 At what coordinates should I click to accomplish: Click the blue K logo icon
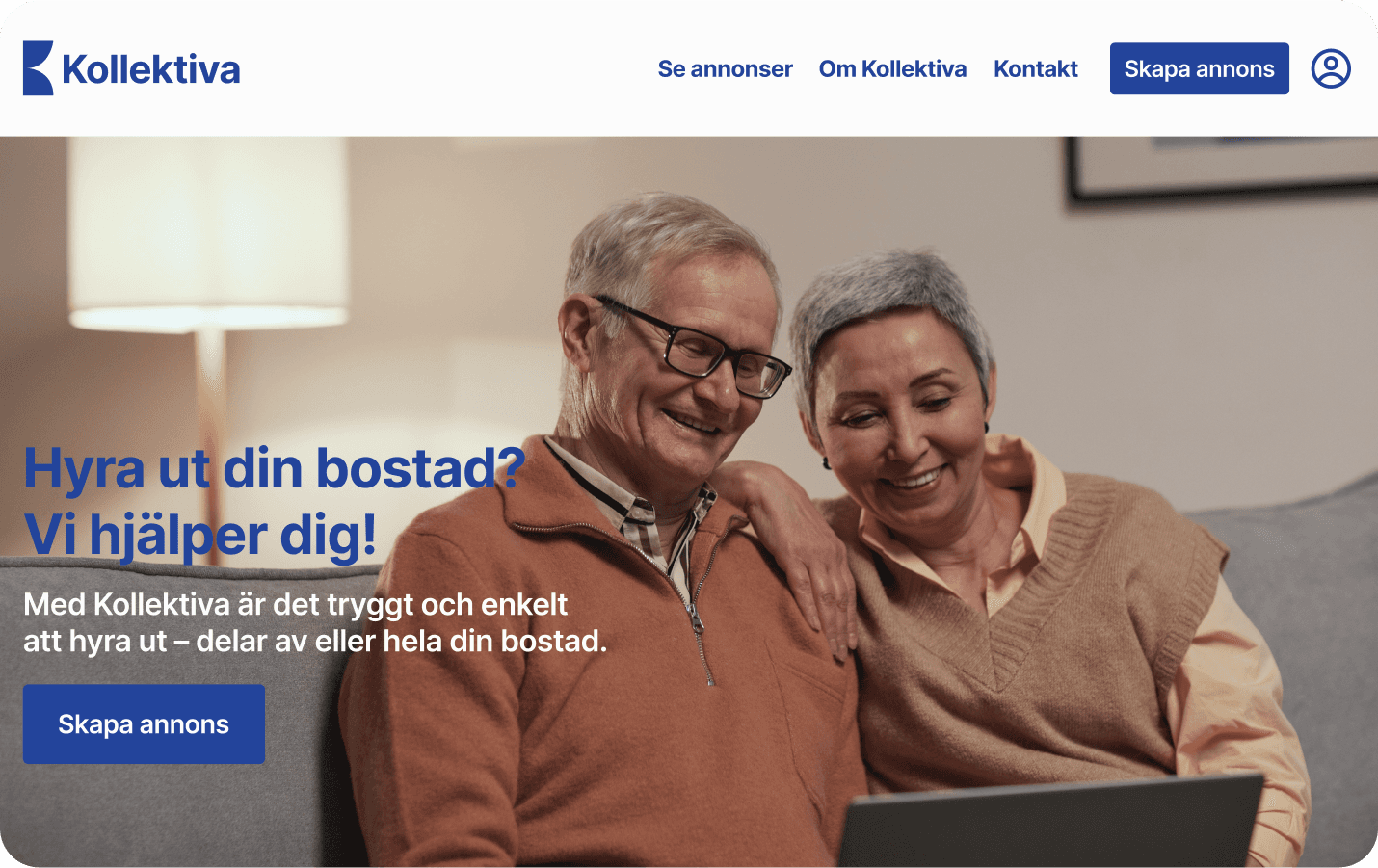(x=38, y=68)
